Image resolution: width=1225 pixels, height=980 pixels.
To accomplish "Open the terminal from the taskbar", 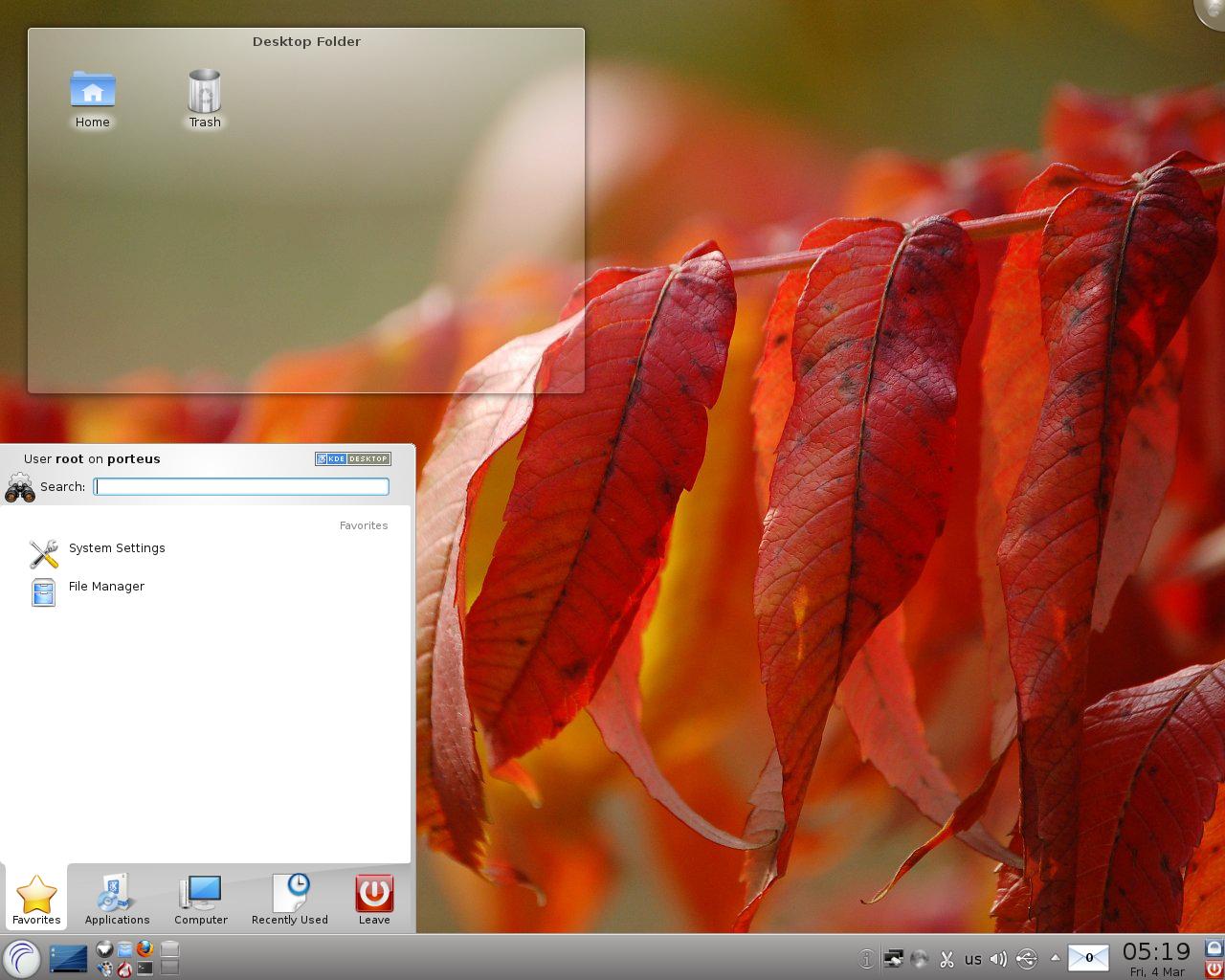I will pyautogui.click(x=145, y=969).
